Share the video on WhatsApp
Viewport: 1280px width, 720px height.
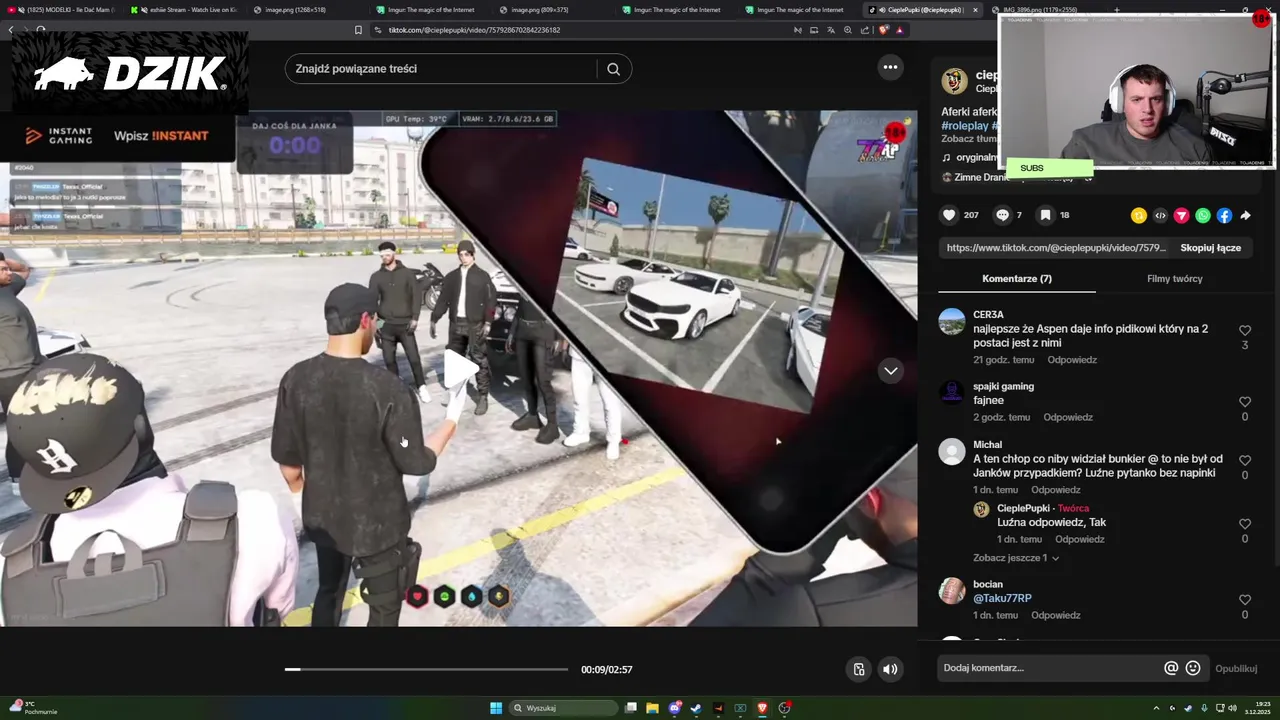pyautogui.click(x=1203, y=215)
